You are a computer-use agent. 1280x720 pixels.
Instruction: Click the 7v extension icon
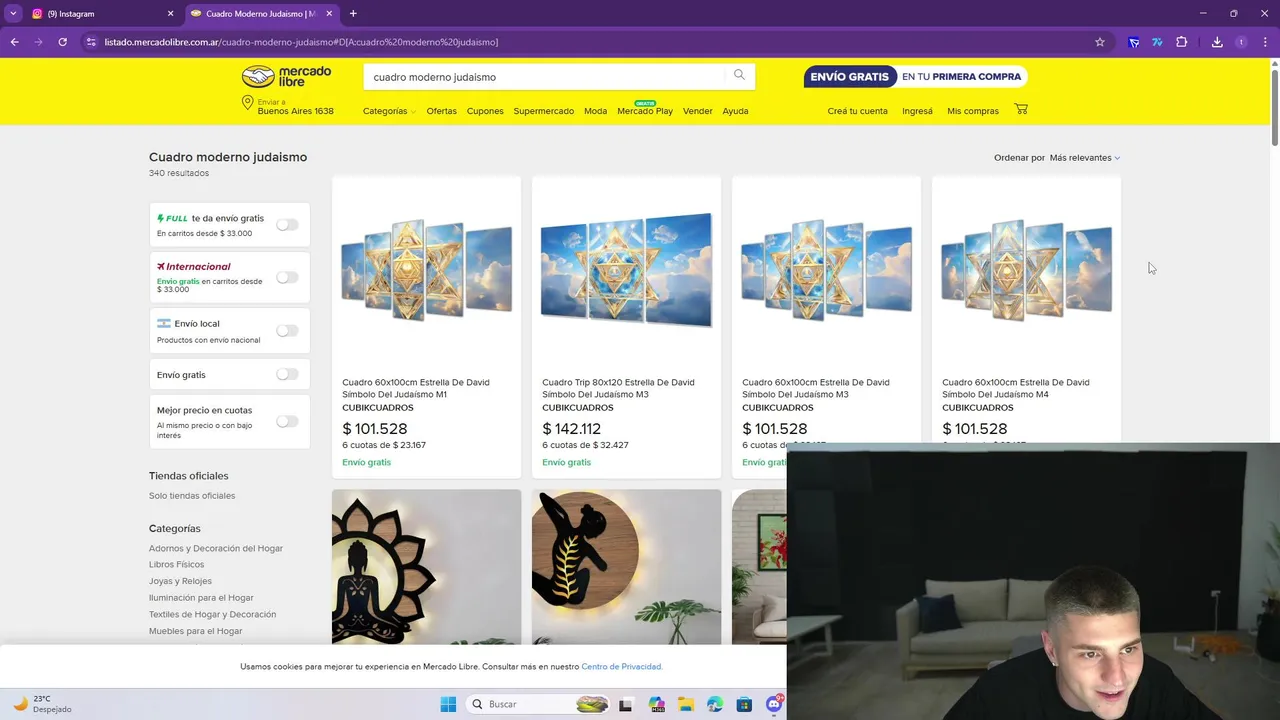point(1157,42)
